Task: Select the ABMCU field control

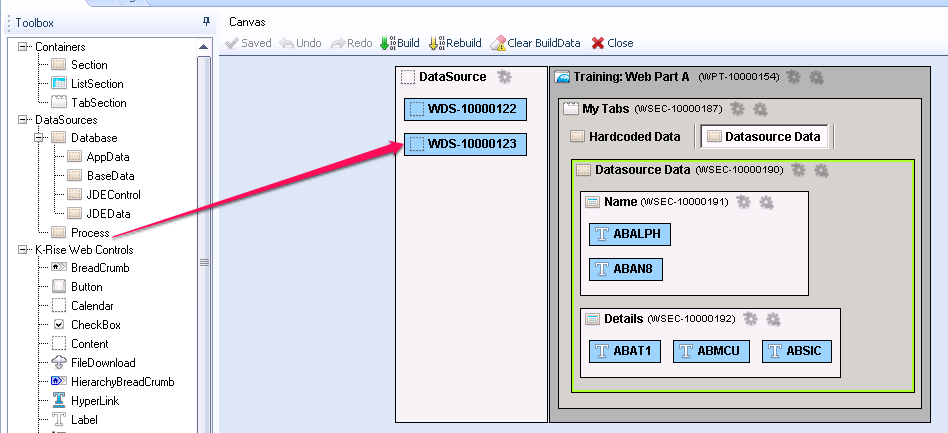Action: pyautogui.click(x=711, y=351)
